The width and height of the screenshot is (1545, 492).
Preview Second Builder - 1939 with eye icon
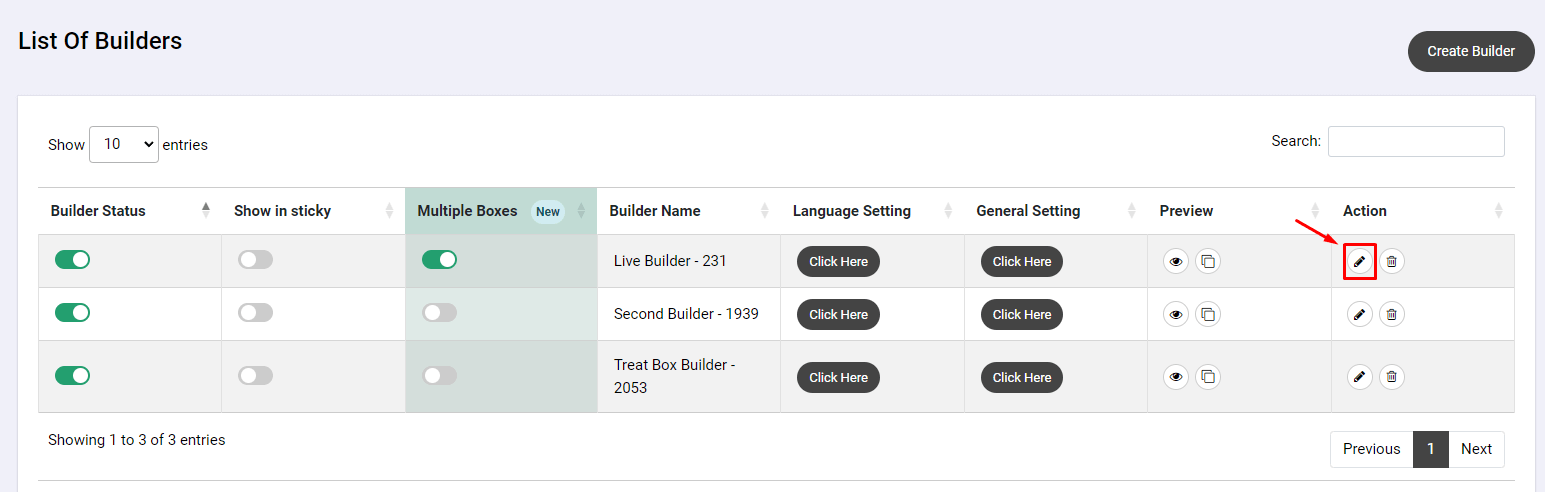click(x=1176, y=314)
